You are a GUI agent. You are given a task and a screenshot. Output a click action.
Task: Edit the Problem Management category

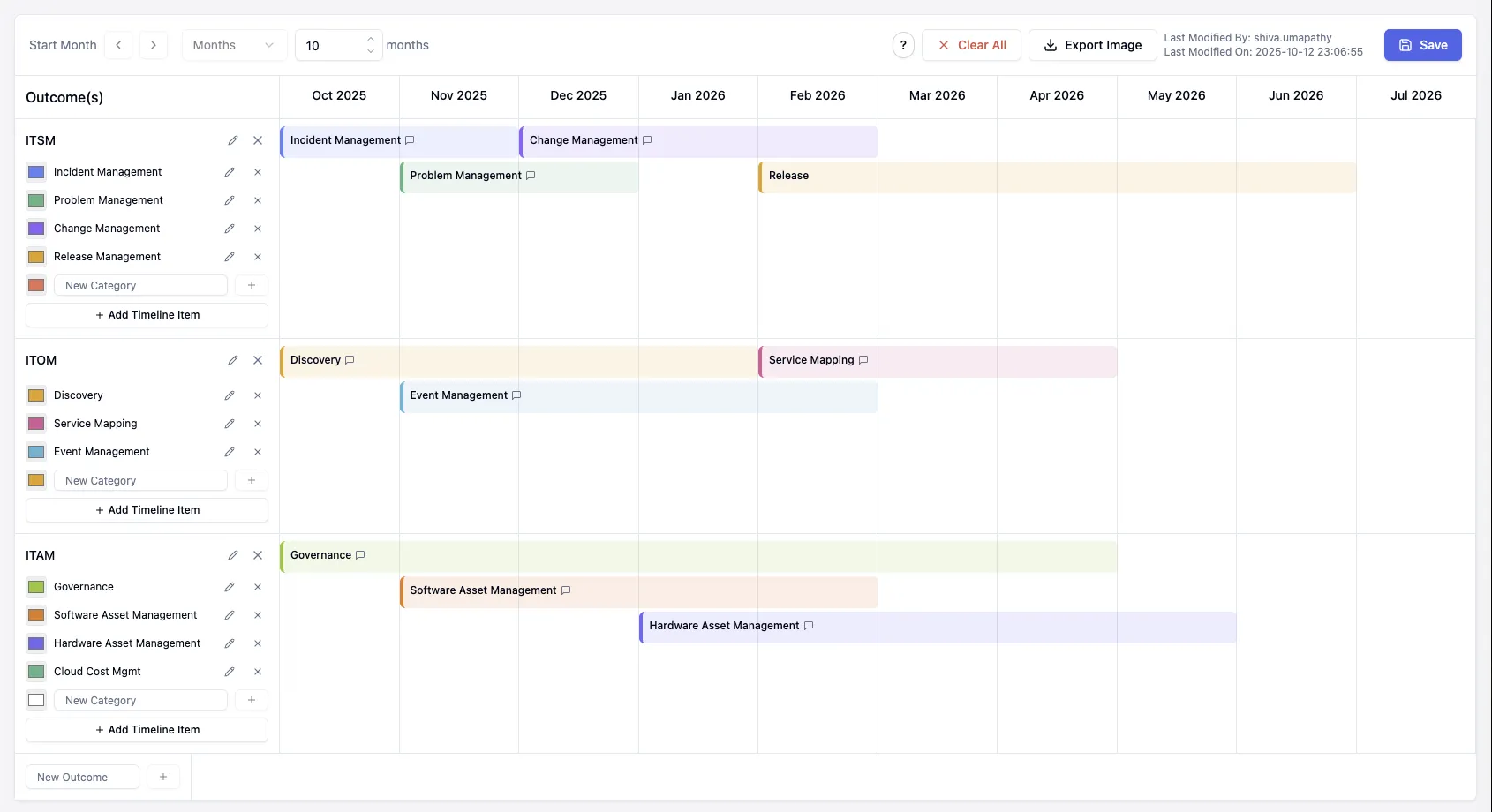tap(230, 200)
